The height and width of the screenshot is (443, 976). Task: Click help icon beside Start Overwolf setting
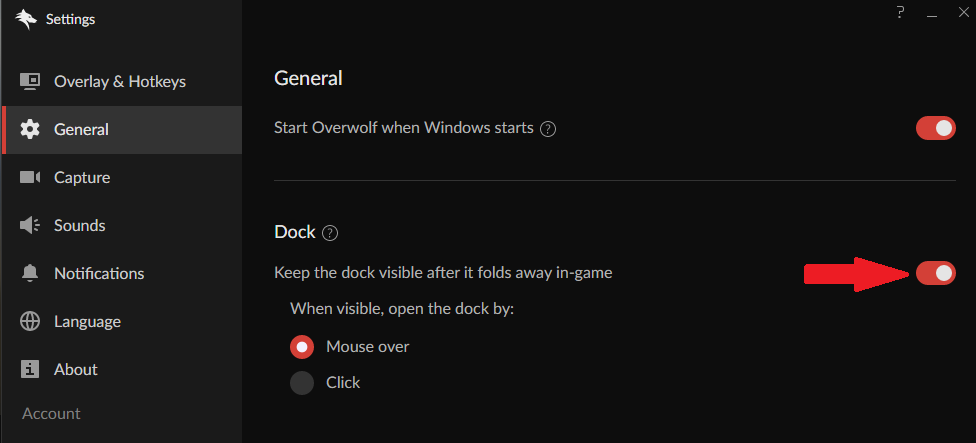click(548, 129)
